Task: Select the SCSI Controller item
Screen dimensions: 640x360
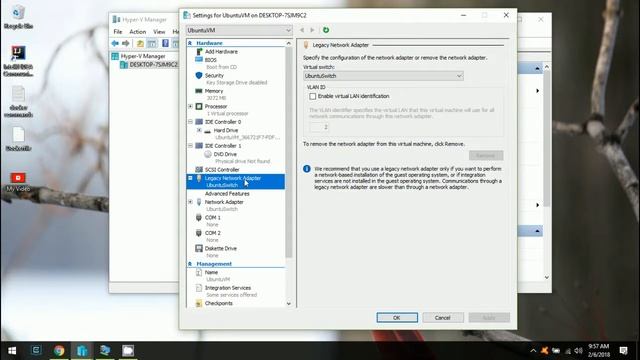Action: (x=222, y=169)
